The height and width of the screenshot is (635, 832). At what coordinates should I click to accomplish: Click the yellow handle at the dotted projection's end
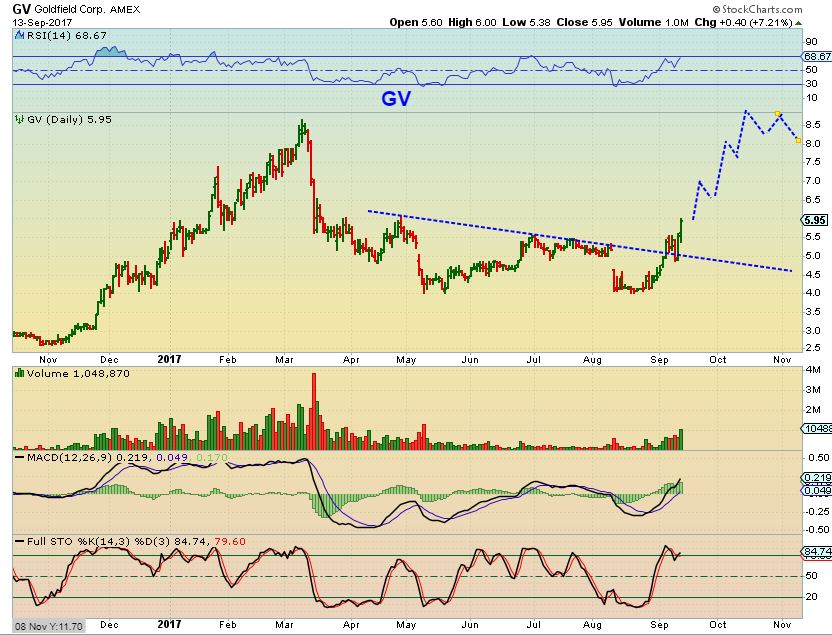(799, 141)
